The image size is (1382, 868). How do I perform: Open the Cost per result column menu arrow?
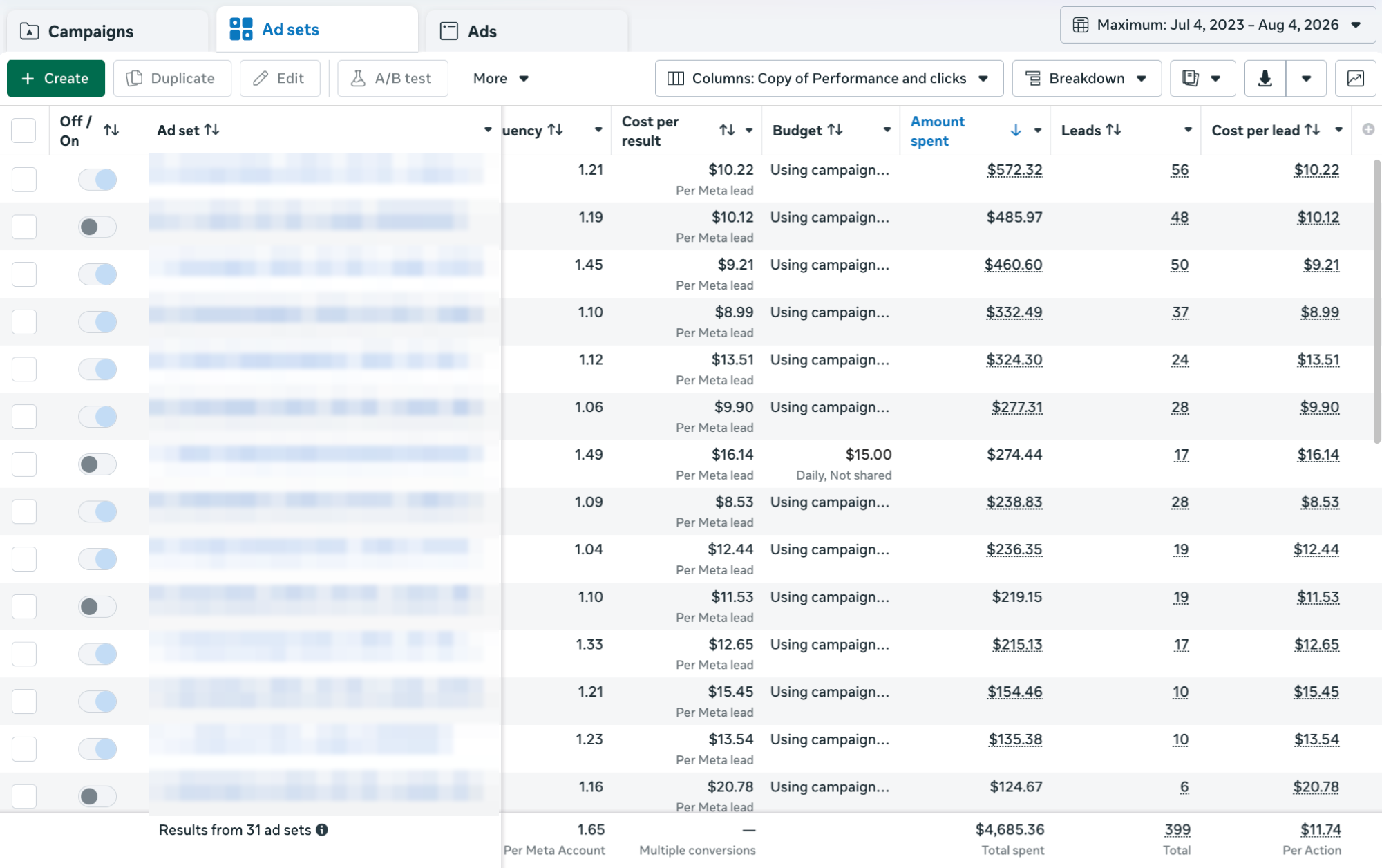[x=748, y=130]
